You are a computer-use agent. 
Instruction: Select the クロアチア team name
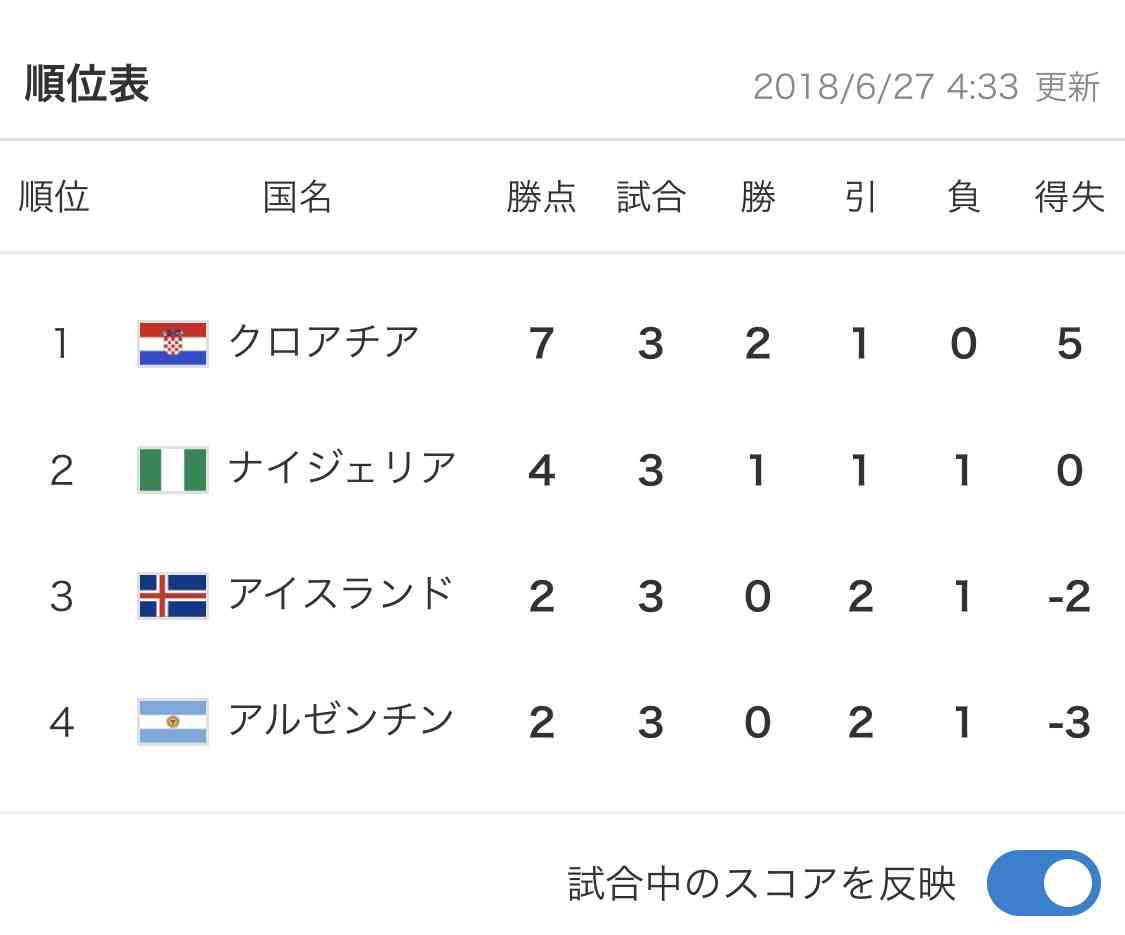pyautogui.click(x=324, y=342)
